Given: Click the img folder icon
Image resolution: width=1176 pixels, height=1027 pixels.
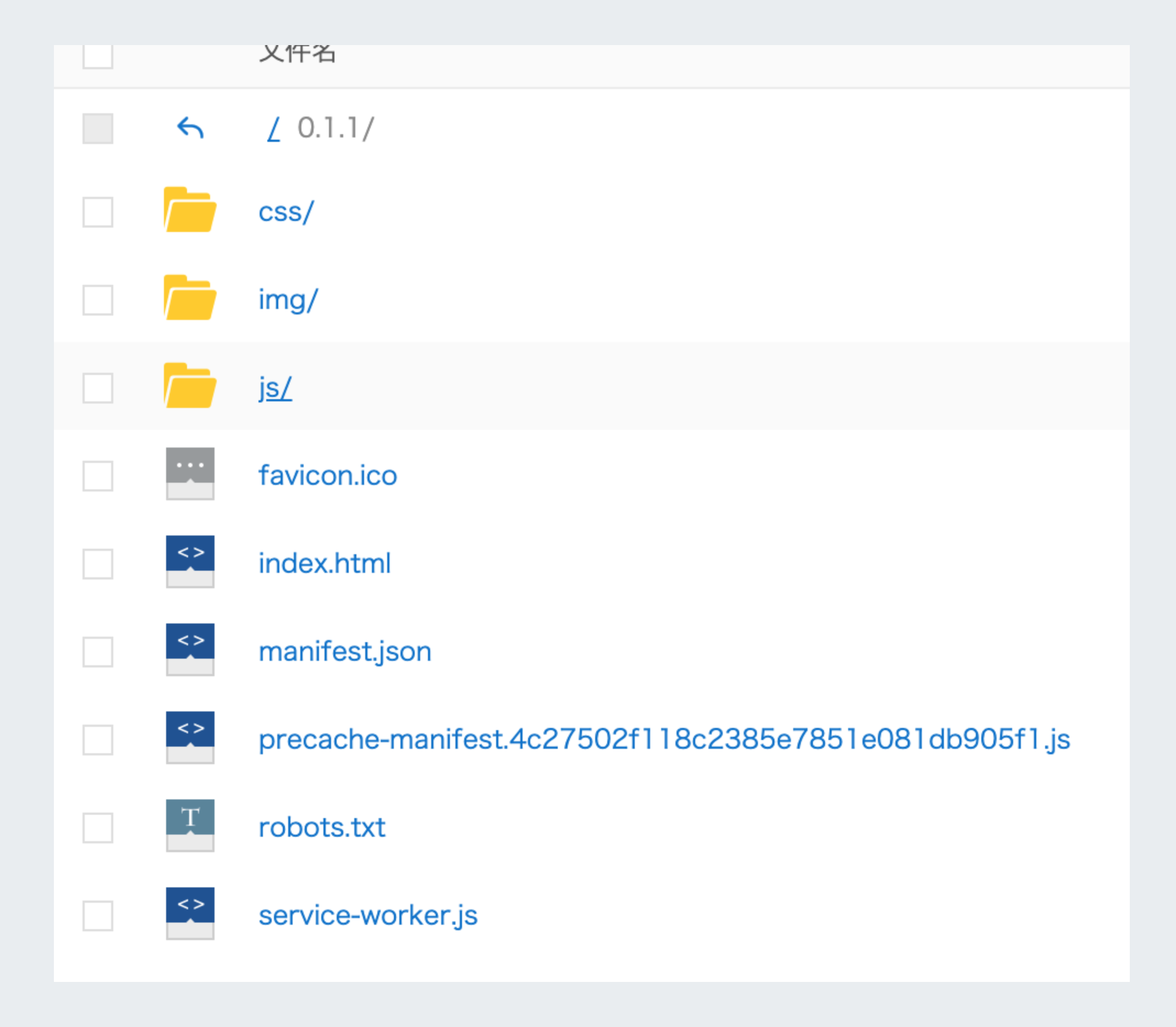Looking at the screenshot, I should pos(190,297).
